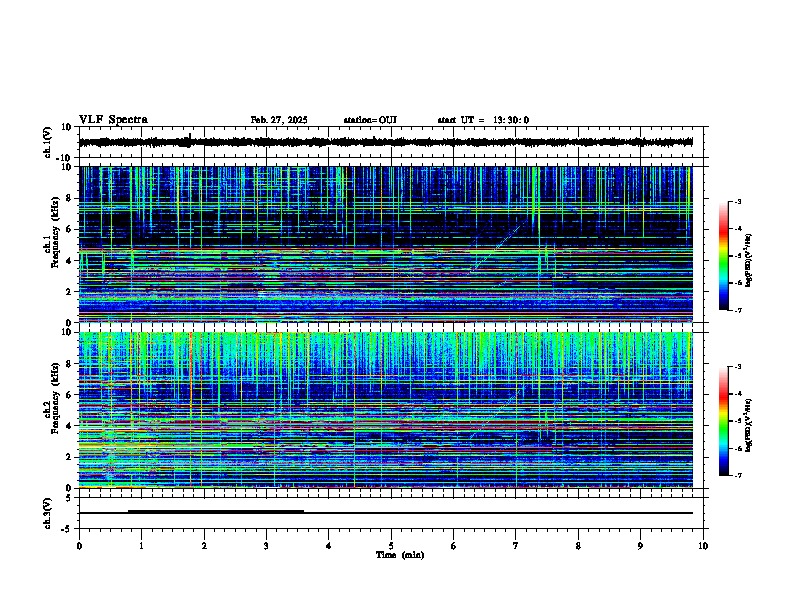Click the "ch.3(V)" axis label
This screenshot has width=792, height=612.
(x=47, y=513)
